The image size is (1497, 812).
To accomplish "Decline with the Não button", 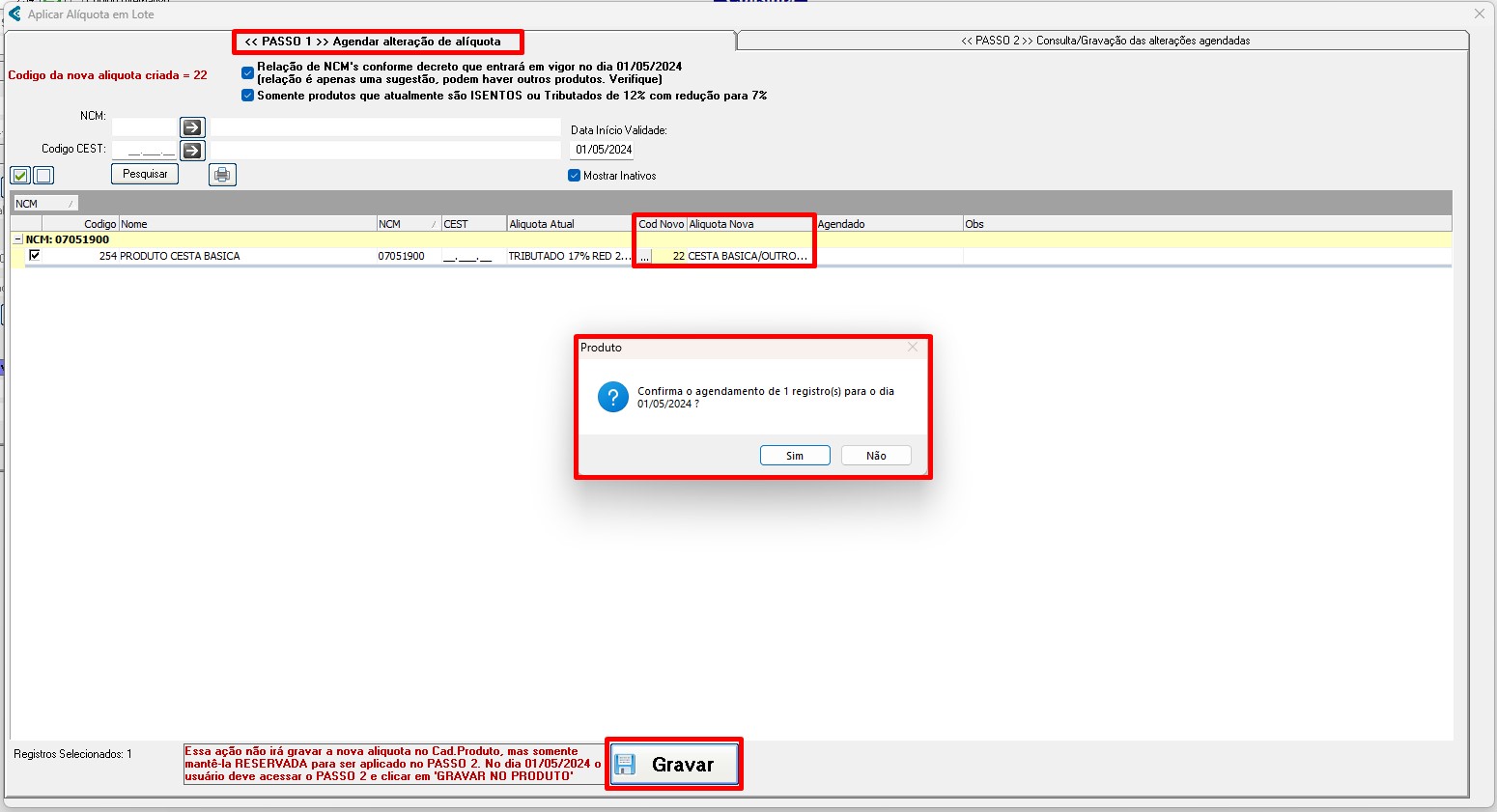I will pos(876,456).
